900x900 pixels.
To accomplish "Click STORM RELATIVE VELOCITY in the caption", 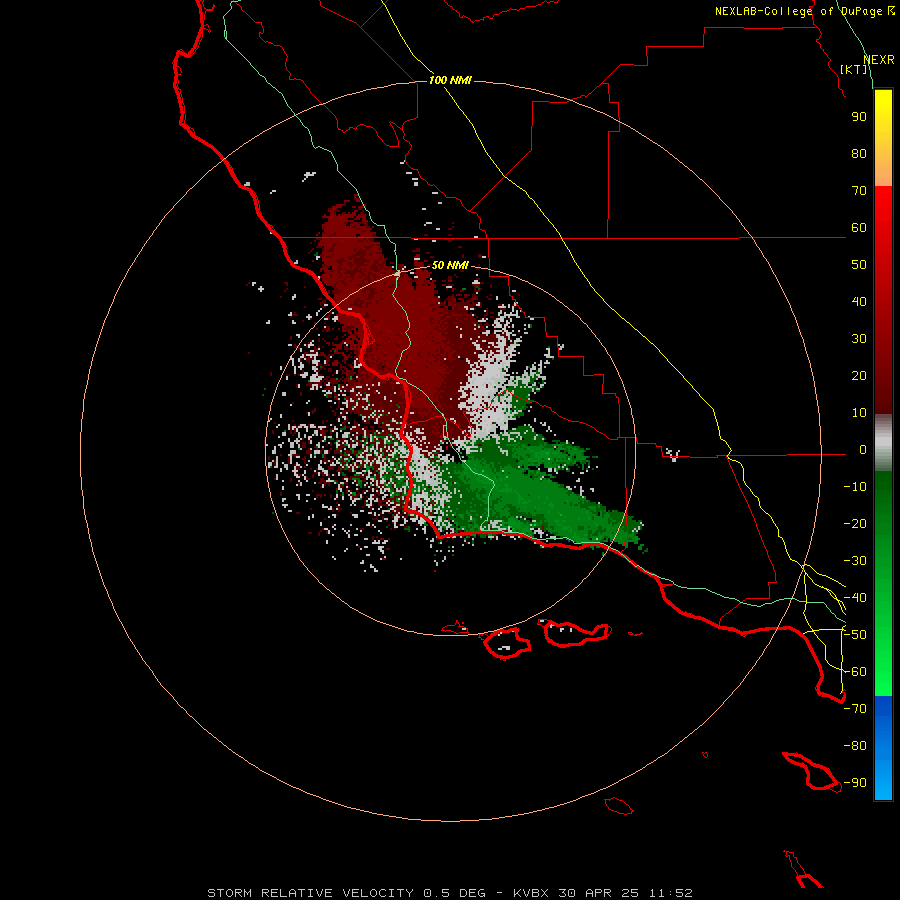I will [x=311, y=893].
